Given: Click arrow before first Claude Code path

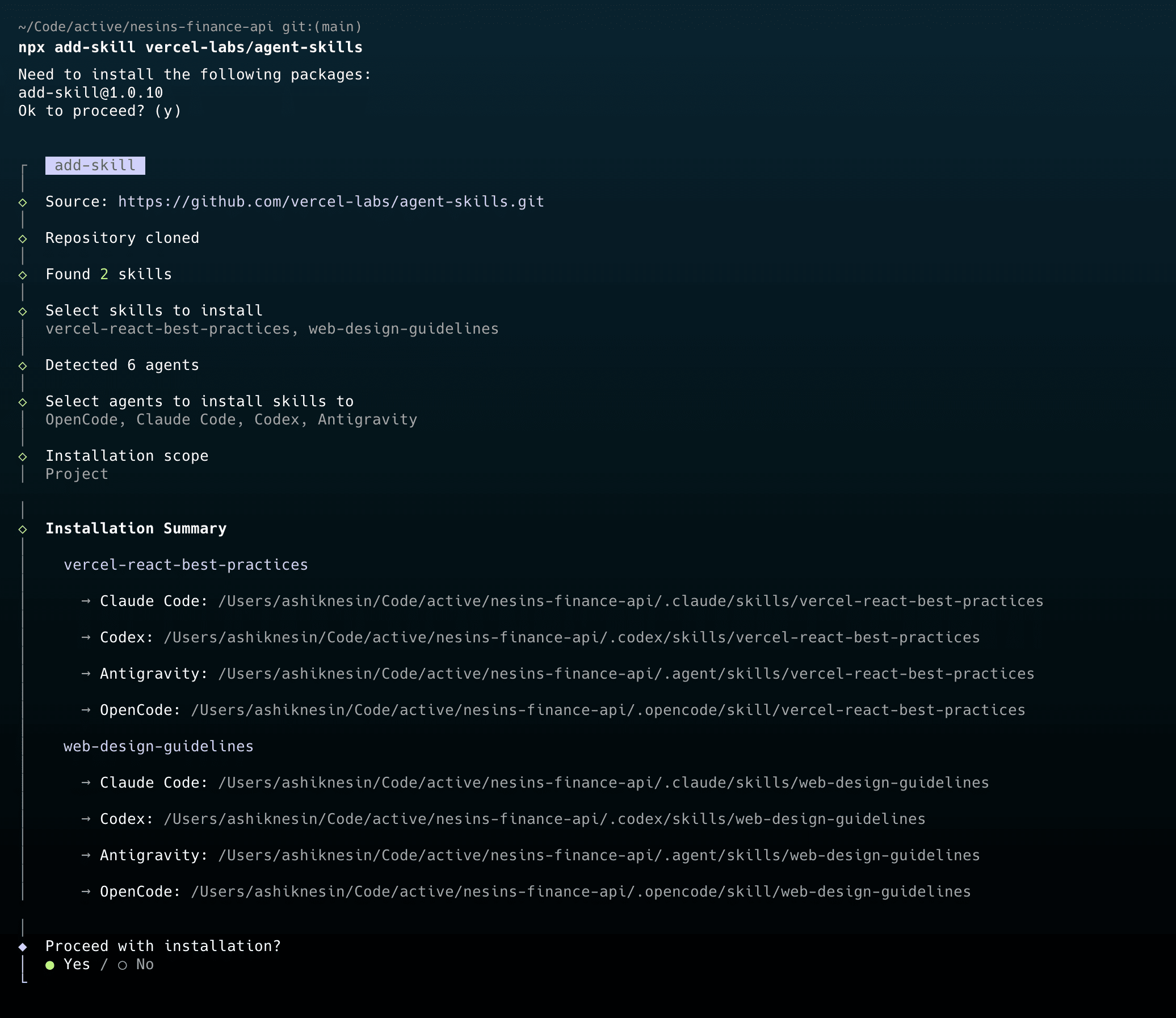Looking at the screenshot, I should point(86,601).
